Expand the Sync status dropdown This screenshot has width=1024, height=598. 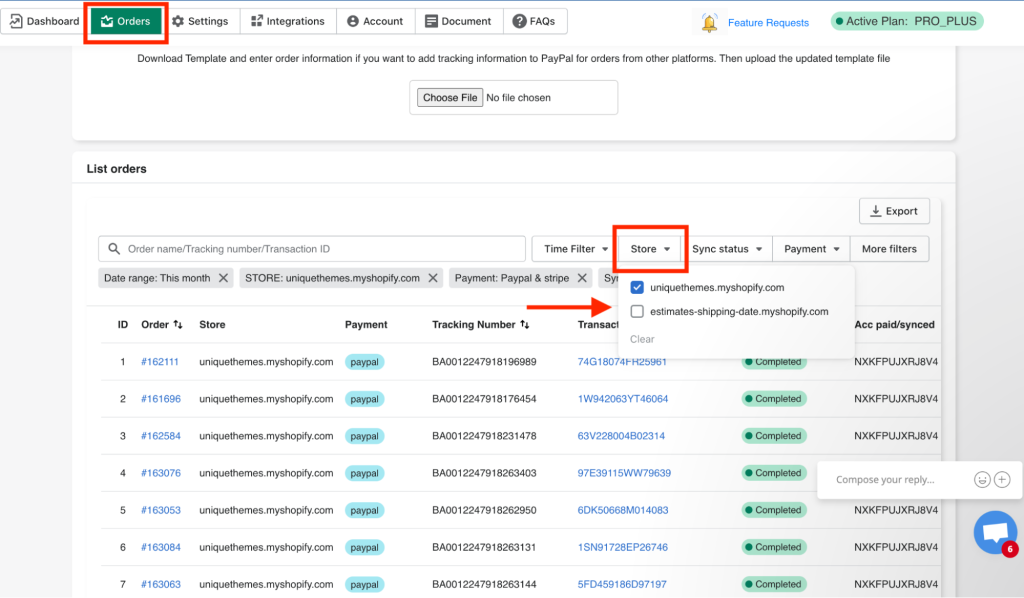point(728,248)
